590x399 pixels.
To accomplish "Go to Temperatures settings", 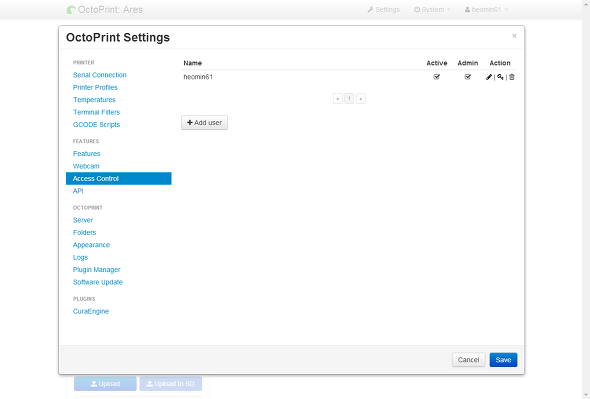I will pos(94,100).
